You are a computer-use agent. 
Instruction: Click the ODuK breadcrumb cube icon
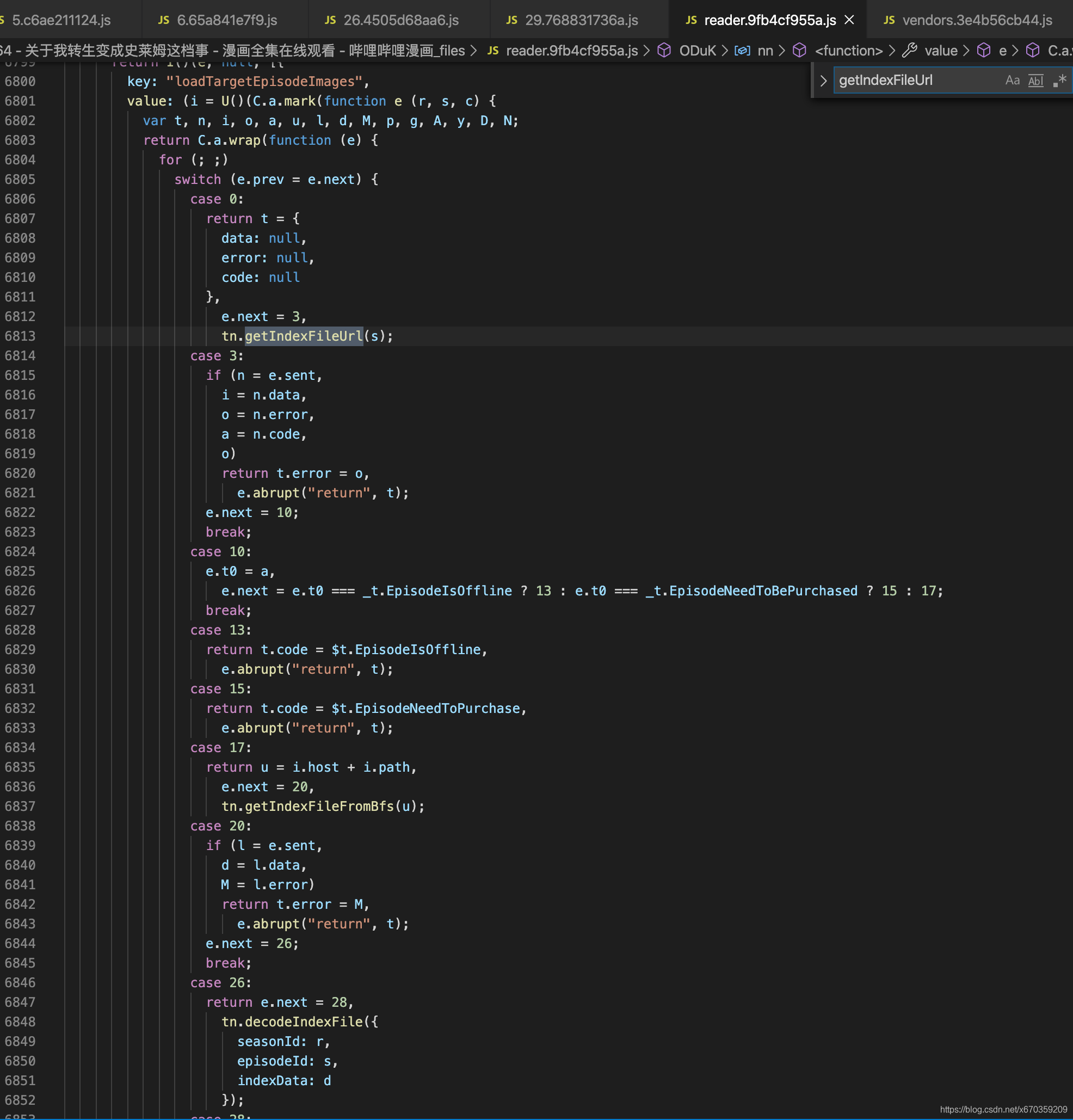tap(664, 51)
